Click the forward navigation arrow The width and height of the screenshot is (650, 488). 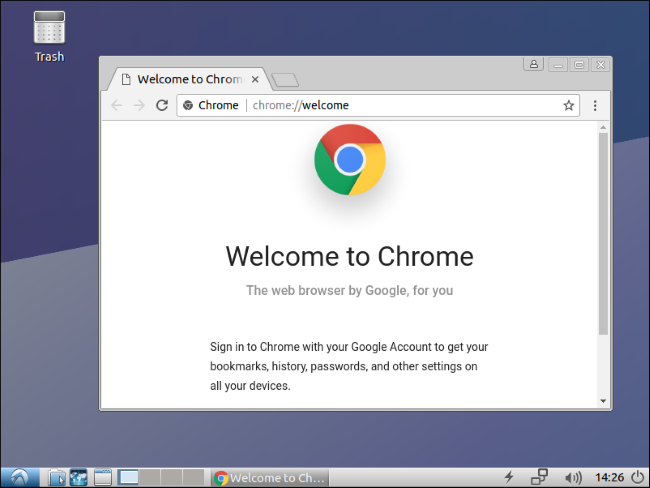(x=138, y=105)
